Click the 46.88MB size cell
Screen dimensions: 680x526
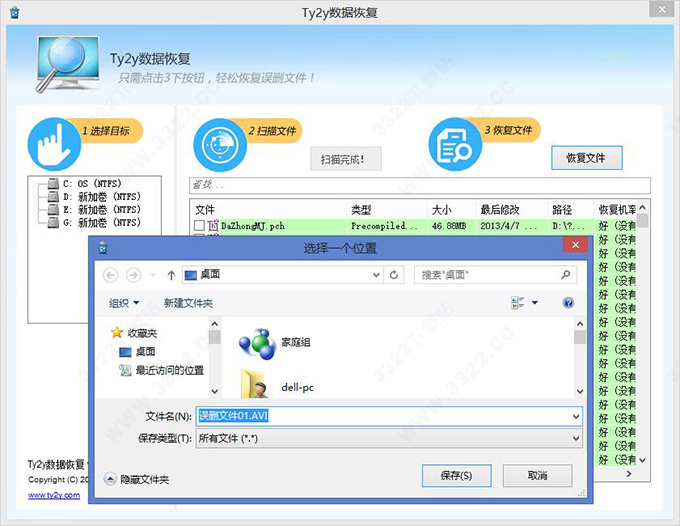tap(449, 226)
